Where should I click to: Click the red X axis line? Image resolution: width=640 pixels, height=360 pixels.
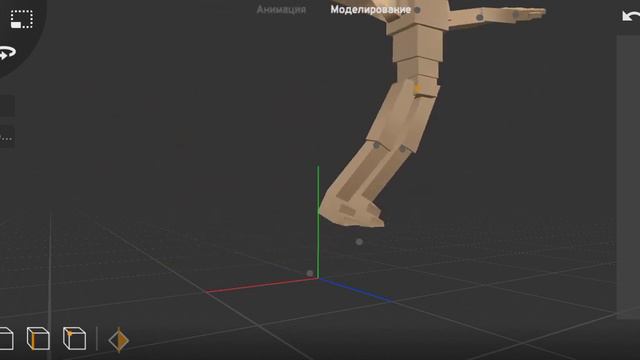point(261,285)
